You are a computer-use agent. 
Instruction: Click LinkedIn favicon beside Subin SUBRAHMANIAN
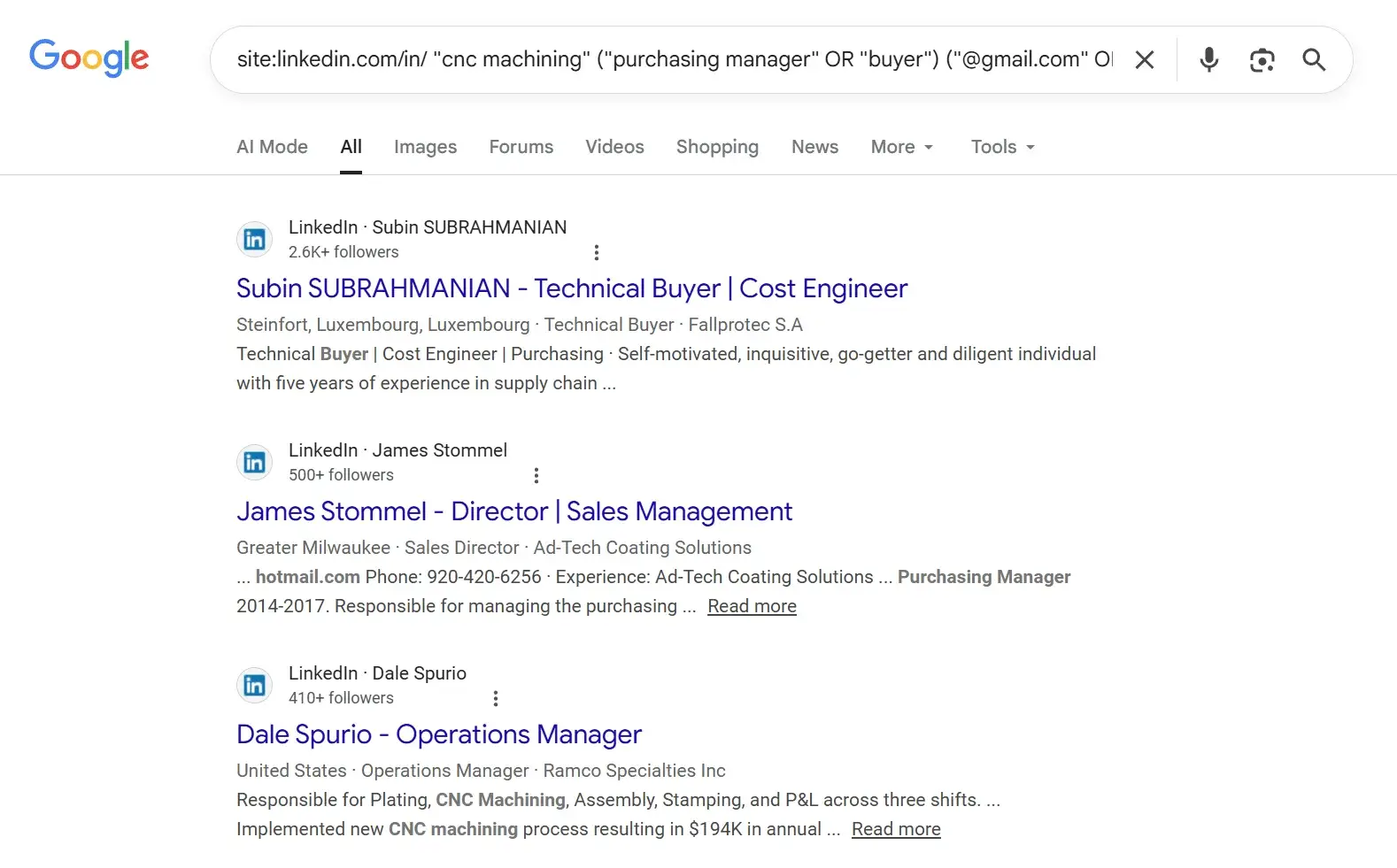(x=255, y=240)
